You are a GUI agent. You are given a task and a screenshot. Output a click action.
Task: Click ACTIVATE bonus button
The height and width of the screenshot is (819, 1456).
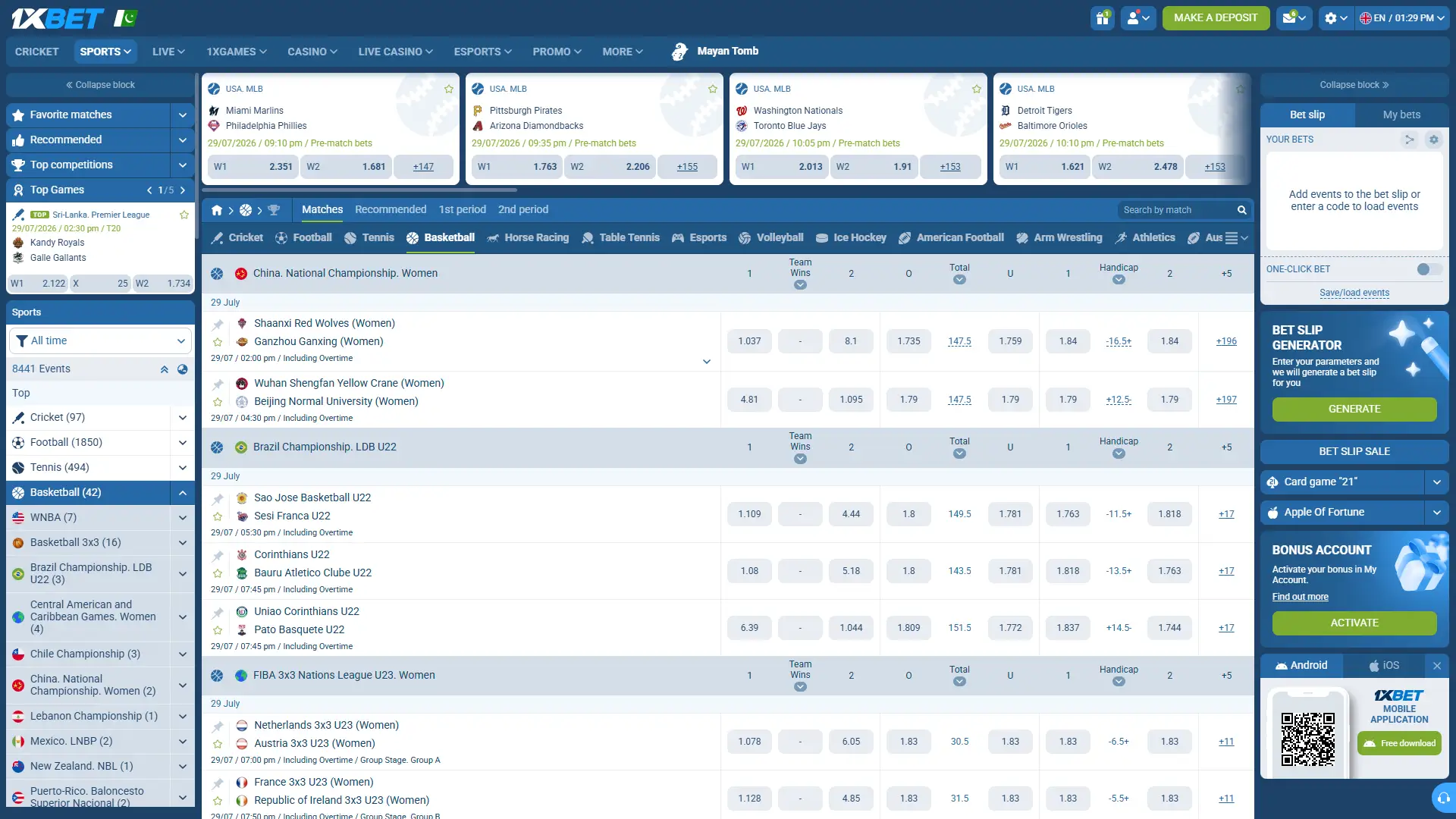(x=1354, y=623)
